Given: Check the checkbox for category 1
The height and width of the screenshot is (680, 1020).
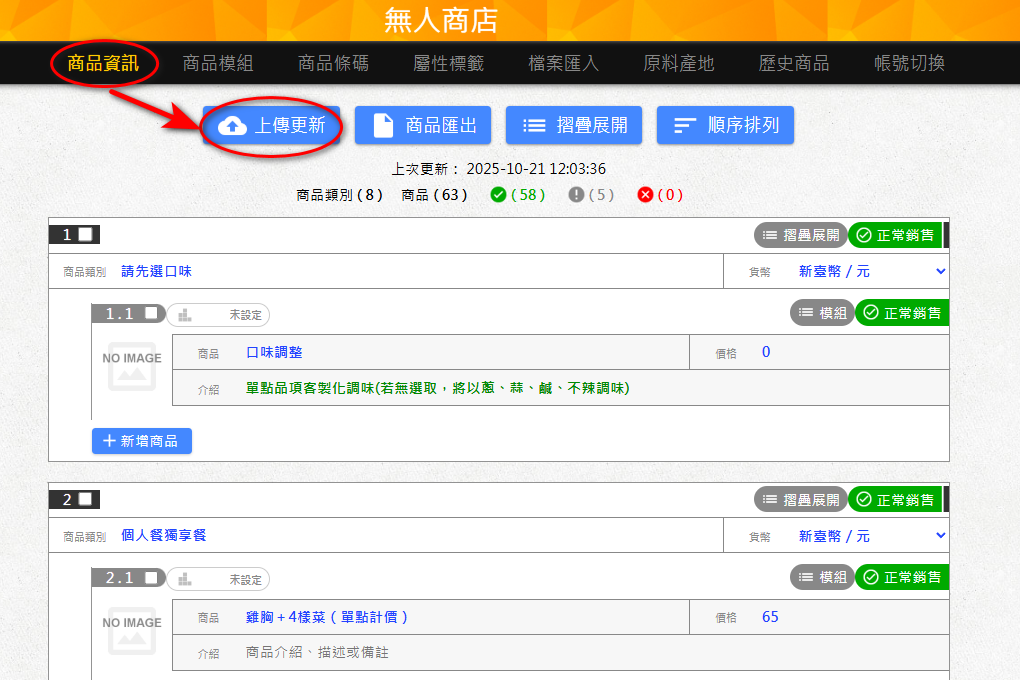Looking at the screenshot, I should pos(86,235).
